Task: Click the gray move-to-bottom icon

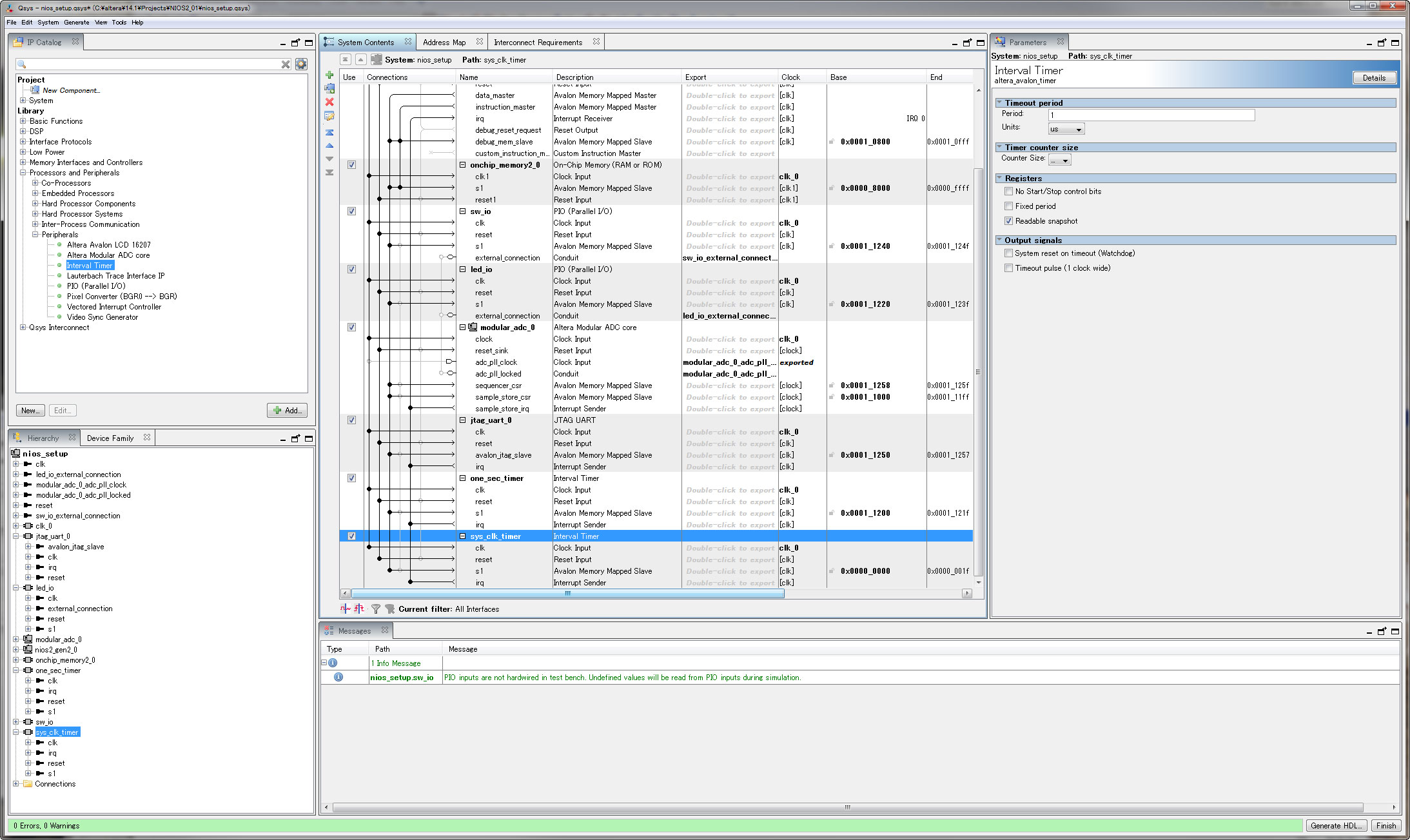Action: point(329,172)
